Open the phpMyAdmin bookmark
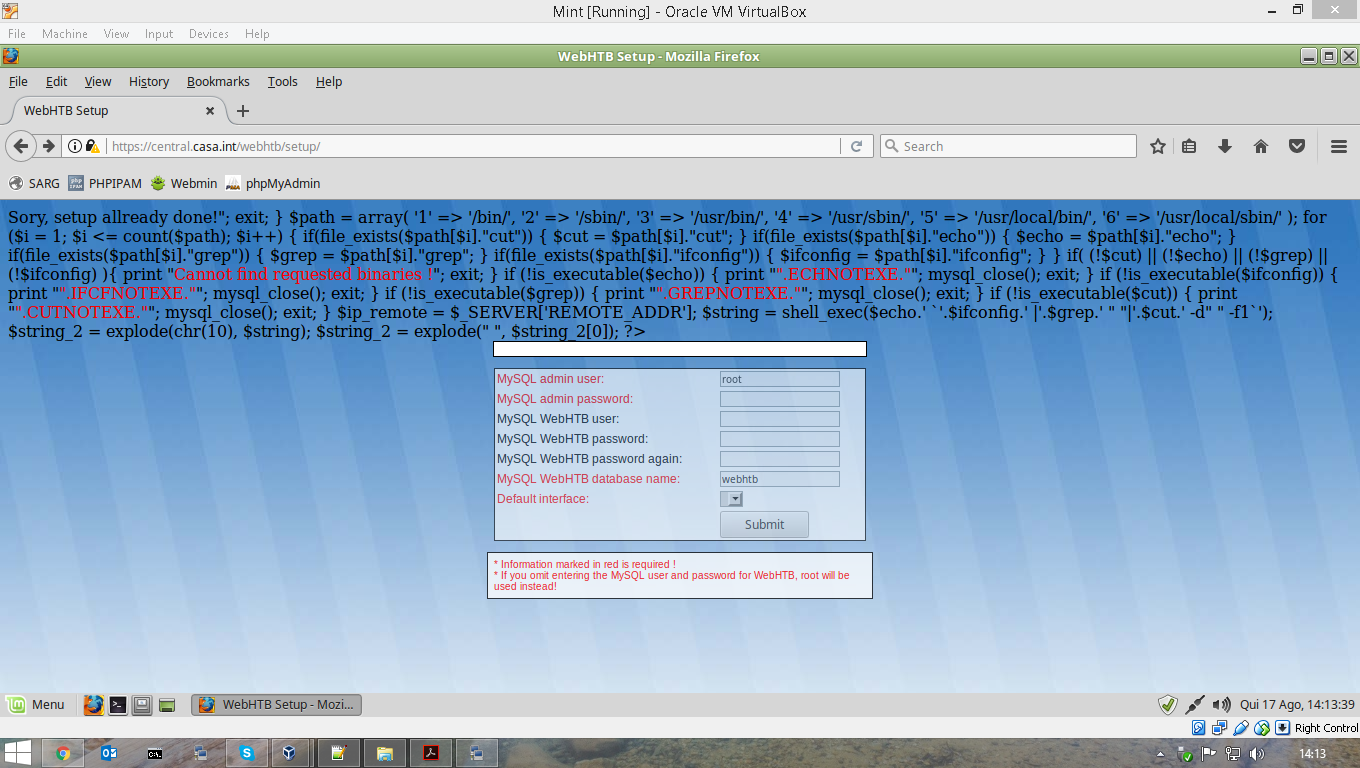This screenshot has height=768, width=1360. pyautogui.click(x=272, y=183)
